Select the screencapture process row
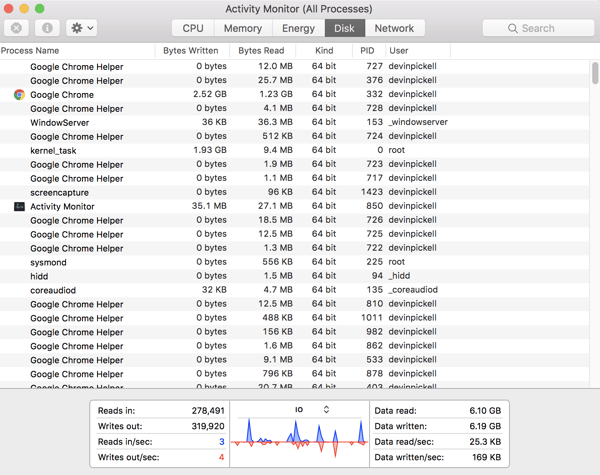Viewport: 600px width, 475px height. tap(294, 192)
